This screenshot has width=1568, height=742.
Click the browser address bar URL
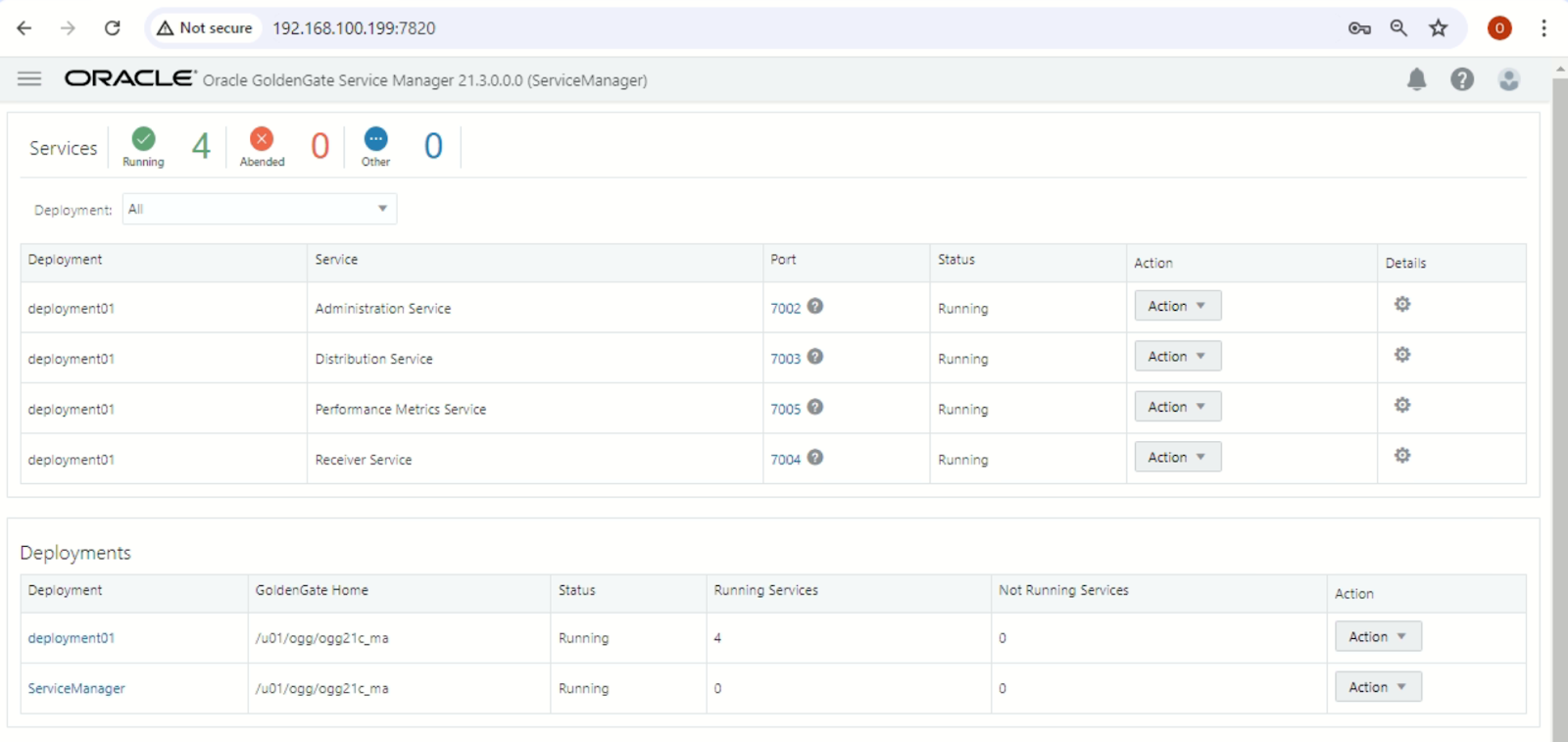(354, 28)
